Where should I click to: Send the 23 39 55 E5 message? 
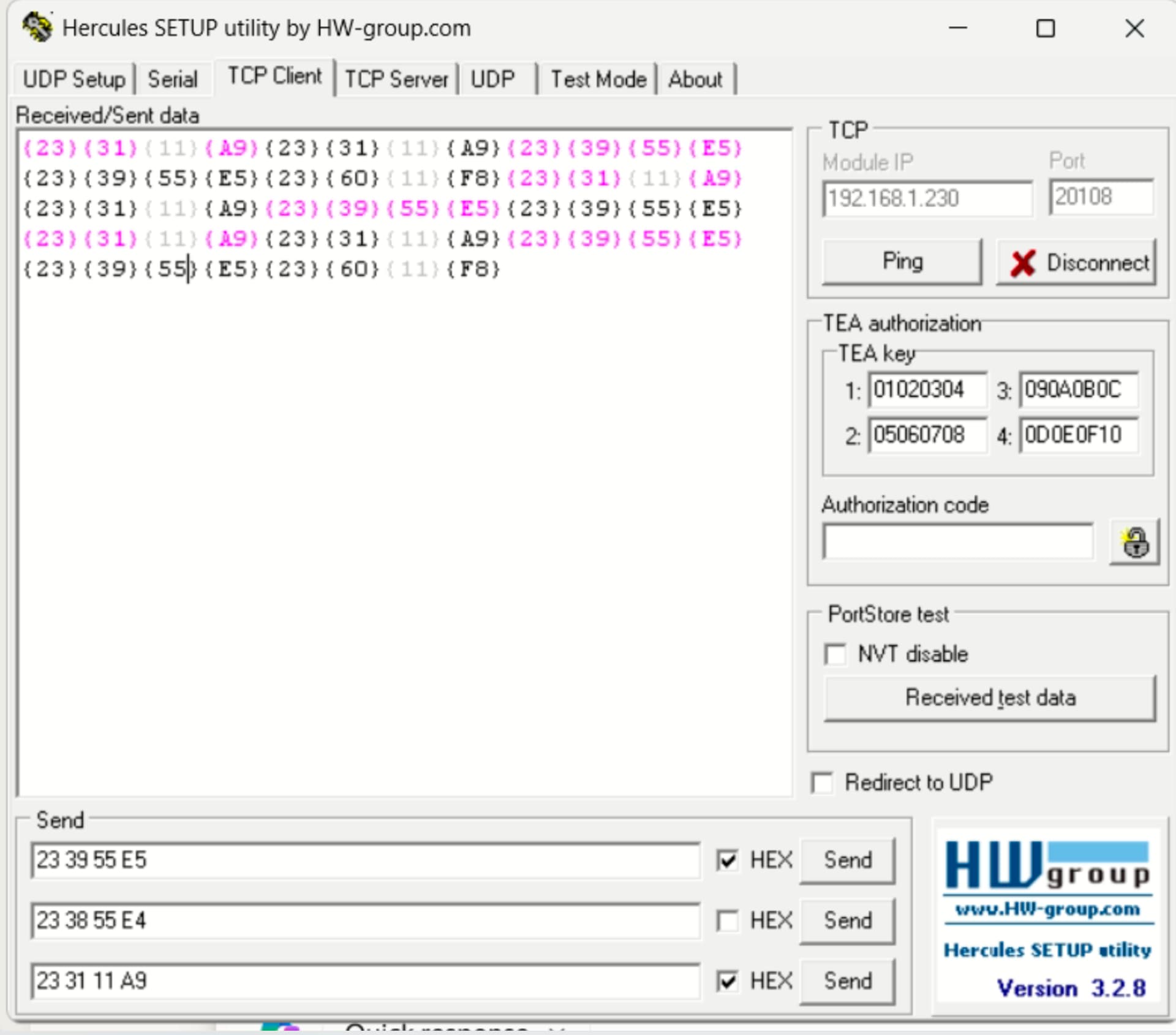click(847, 860)
